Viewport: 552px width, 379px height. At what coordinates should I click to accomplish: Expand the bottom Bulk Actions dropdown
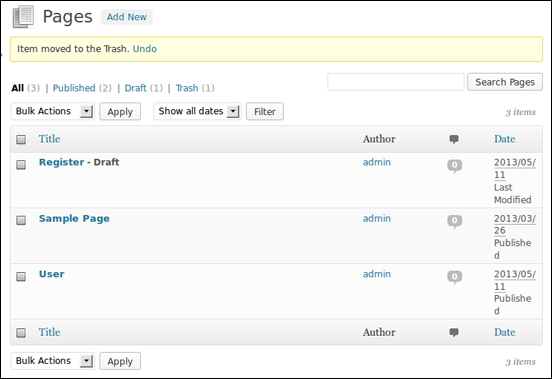click(53, 361)
